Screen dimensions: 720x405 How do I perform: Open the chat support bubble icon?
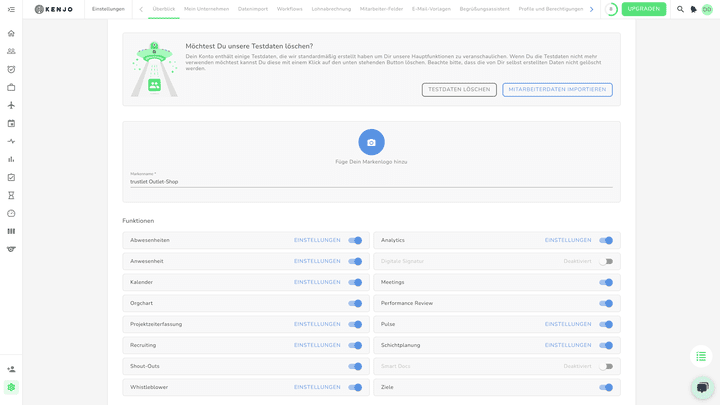coord(702,387)
